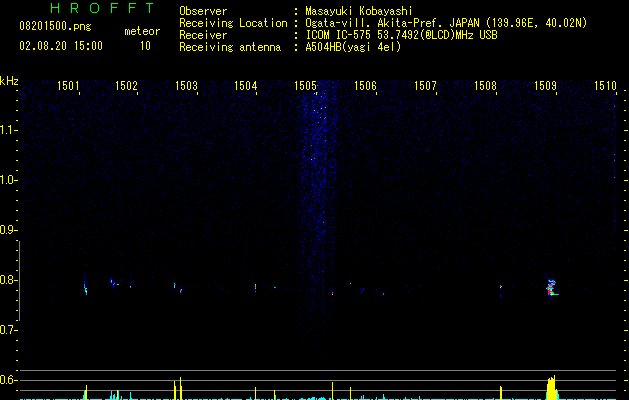Click the observer name Masayuki Kobayashi
The image size is (629, 400).
pos(359,11)
